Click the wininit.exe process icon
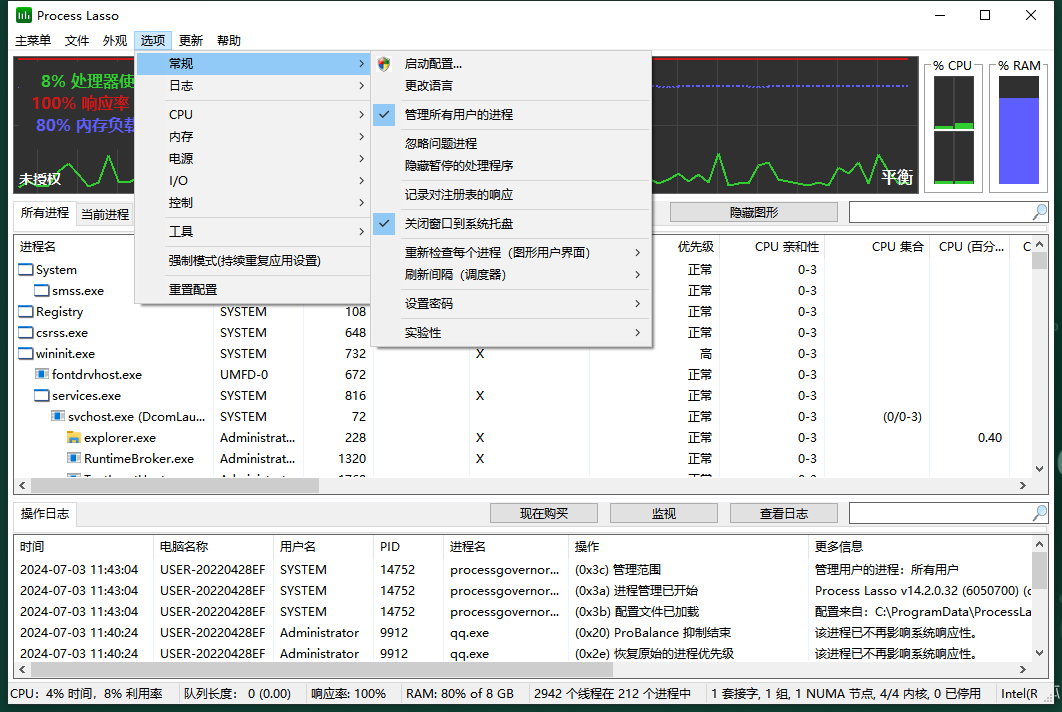The width and height of the screenshot is (1062, 712). click(26, 354)
